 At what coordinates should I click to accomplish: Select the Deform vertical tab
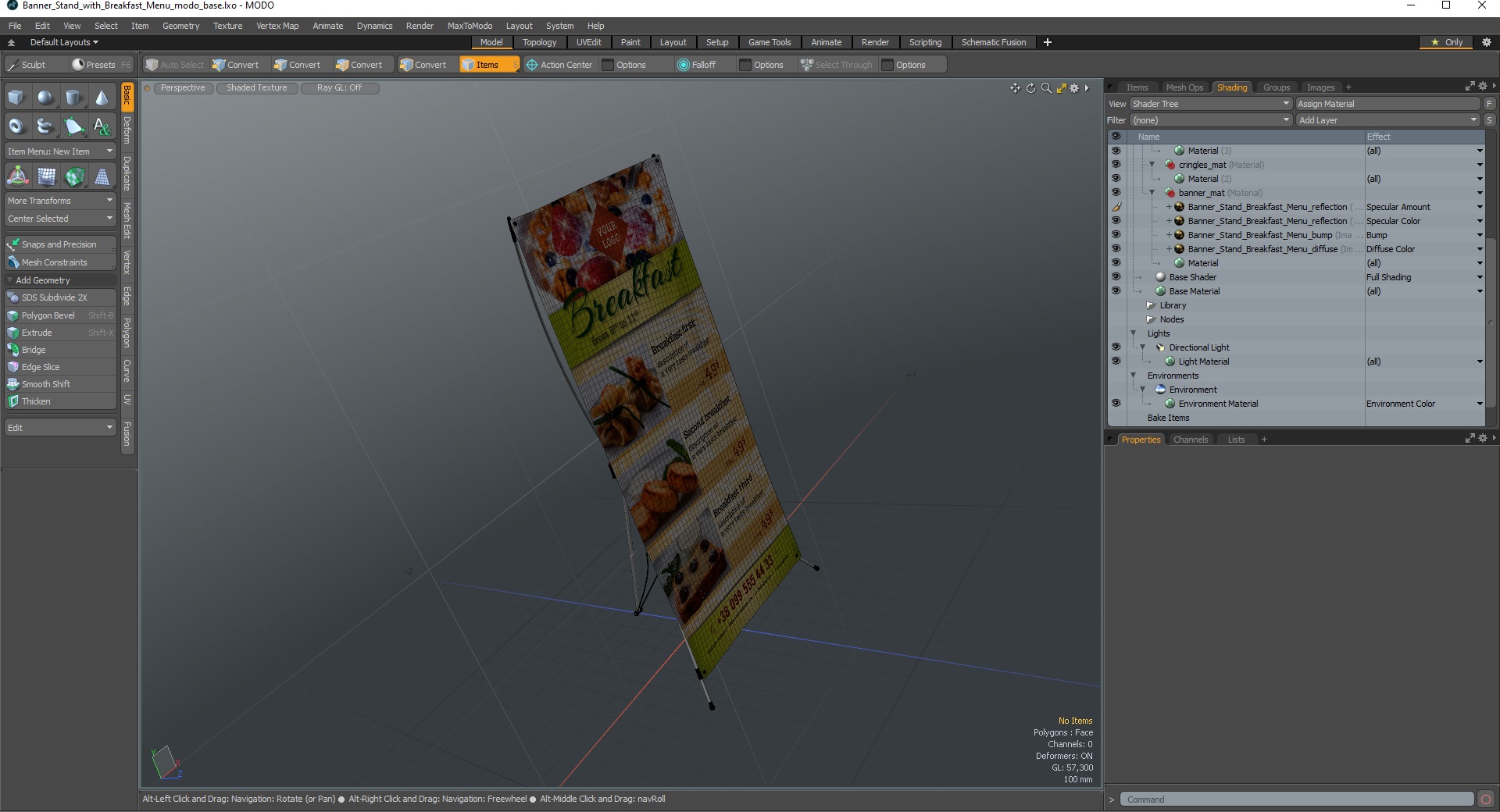tap(127, 130)
